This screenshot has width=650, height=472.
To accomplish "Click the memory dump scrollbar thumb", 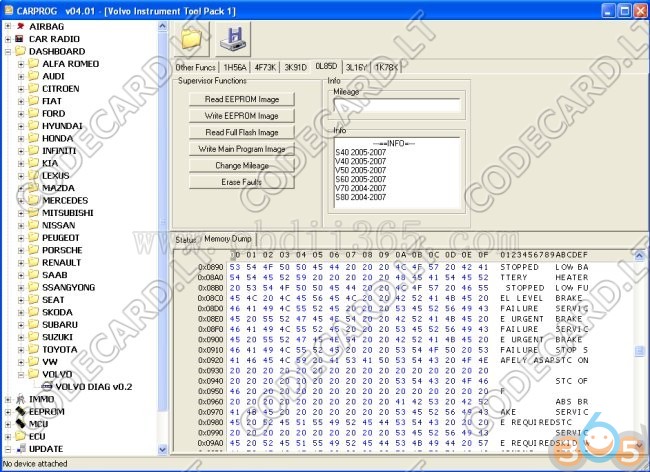I will [x=639, y=351].
